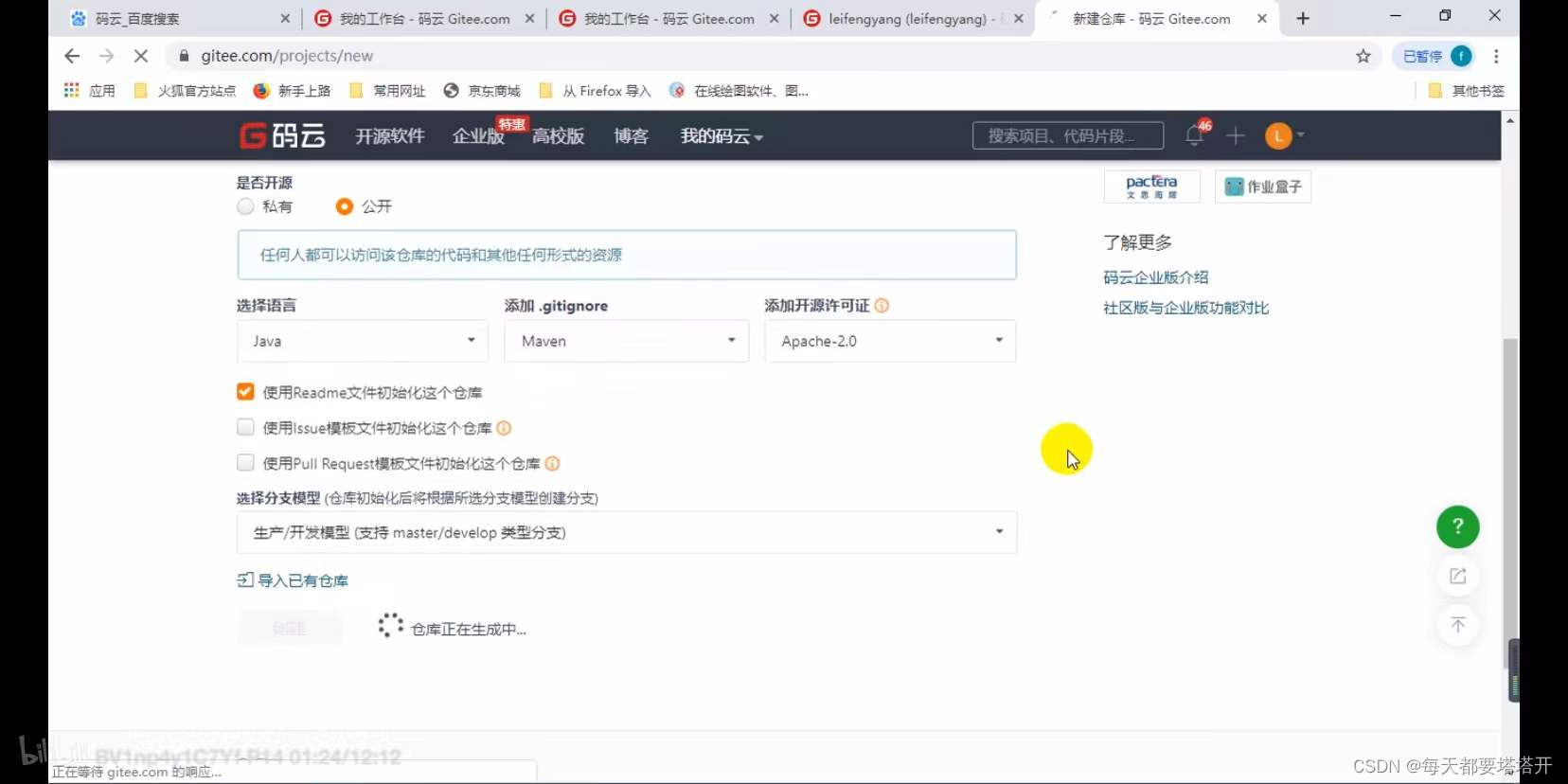Open the 码云企业版介绍 link
Viewport: 1568px width, 784px height.
point(1155,277)
